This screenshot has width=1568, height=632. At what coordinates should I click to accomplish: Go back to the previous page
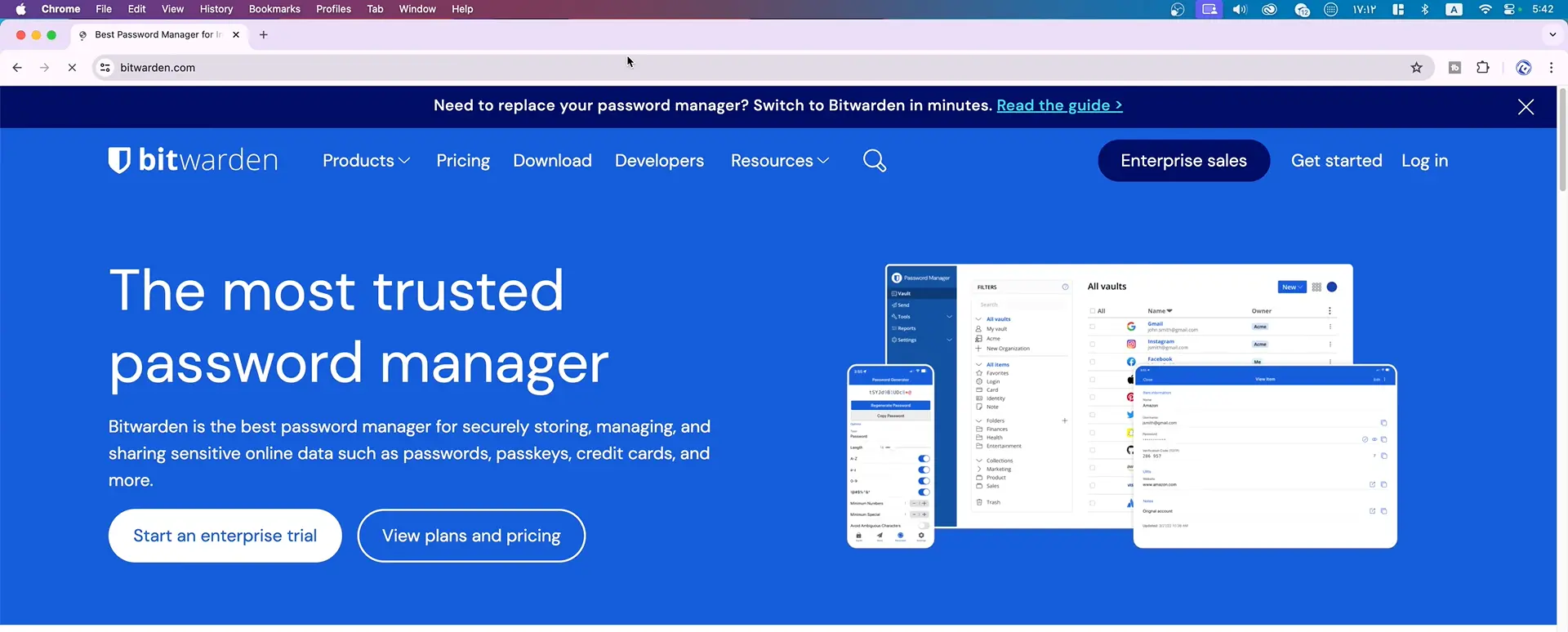coord(17,68)
